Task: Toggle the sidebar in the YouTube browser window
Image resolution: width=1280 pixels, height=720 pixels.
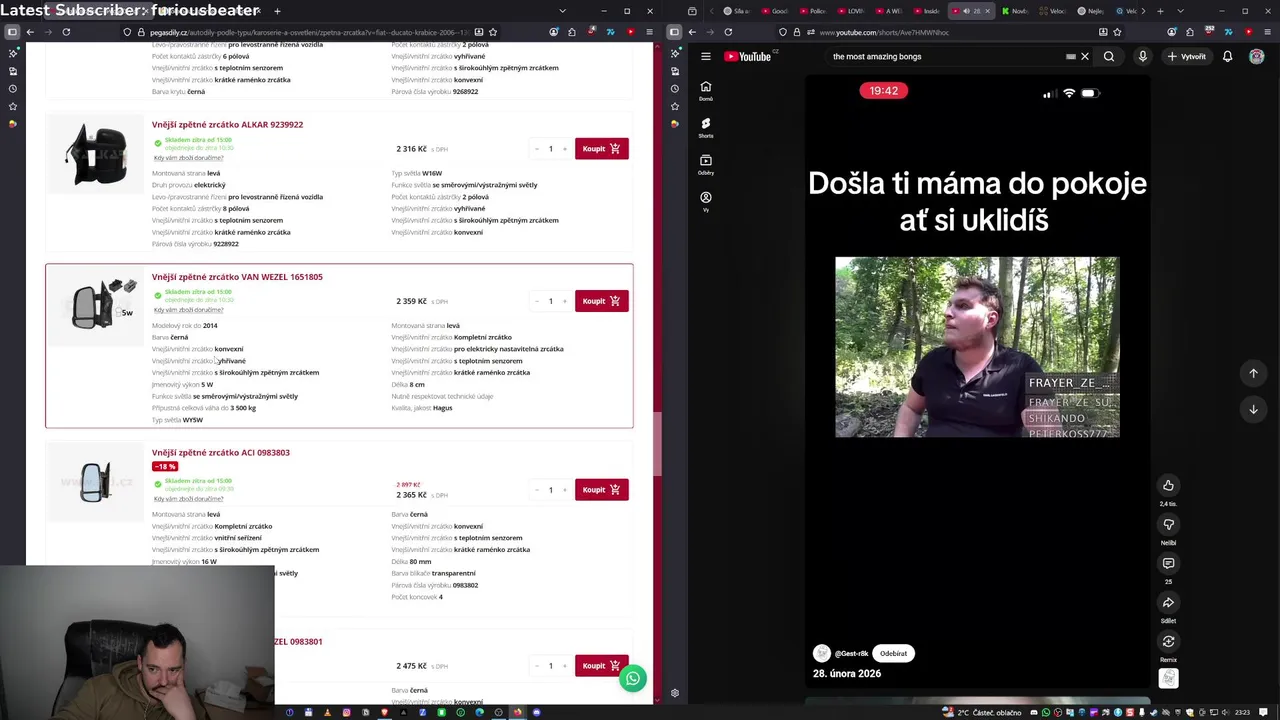Action: 674,32
